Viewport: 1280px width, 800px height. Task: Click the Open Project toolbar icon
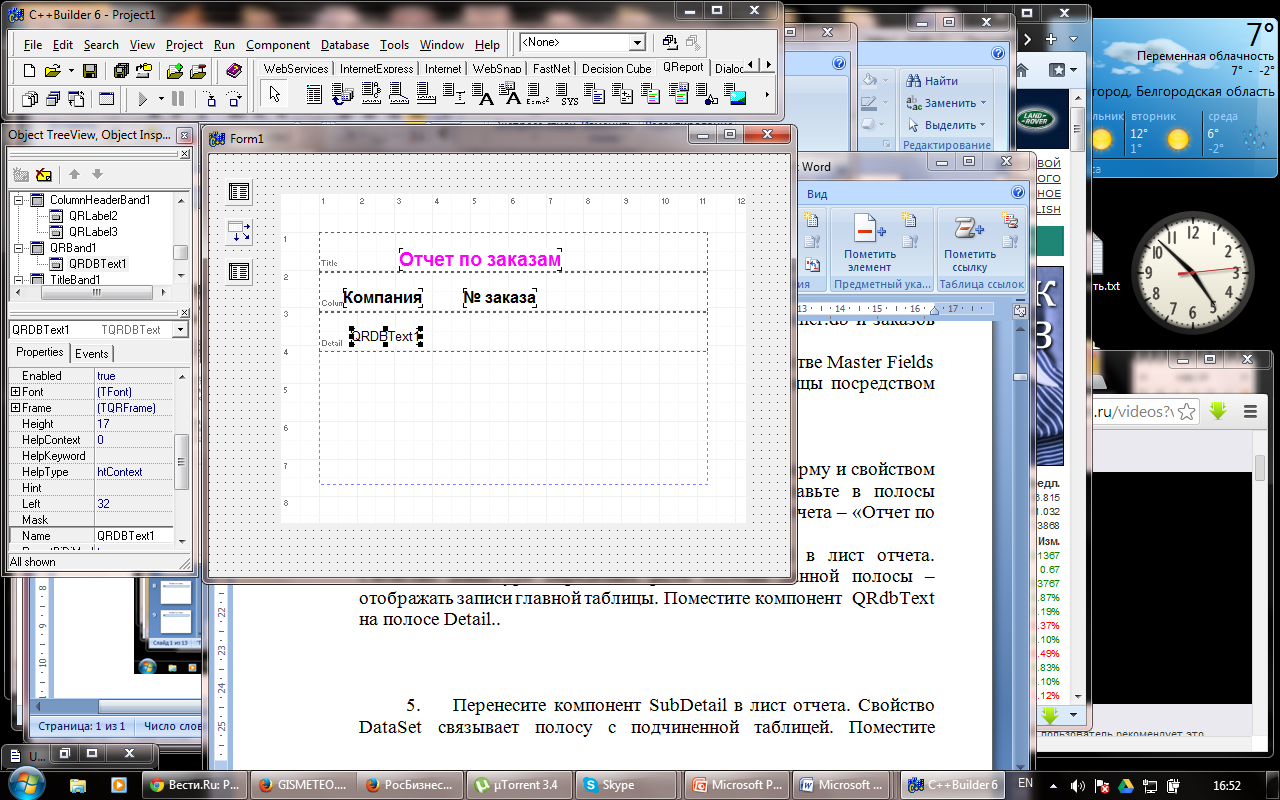pyautogui.click(x=143, y=71)
